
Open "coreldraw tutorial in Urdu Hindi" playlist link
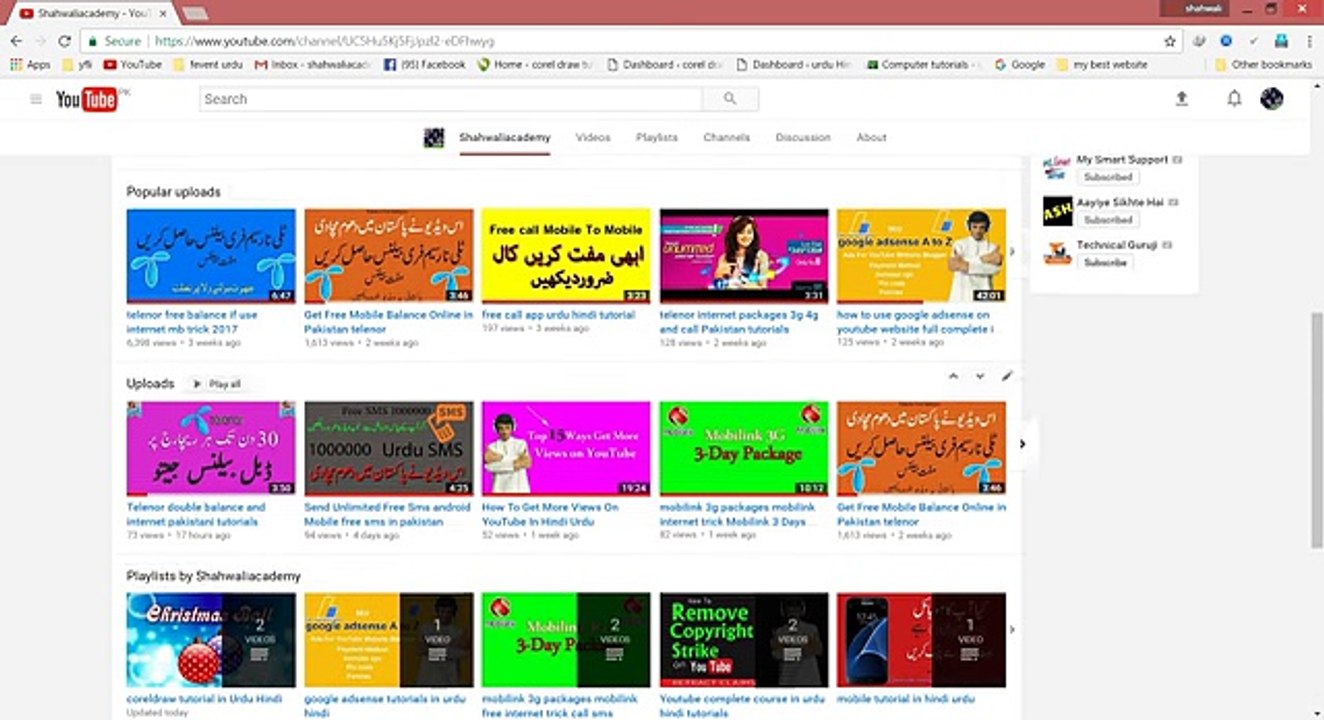click(x=204, y=699)
